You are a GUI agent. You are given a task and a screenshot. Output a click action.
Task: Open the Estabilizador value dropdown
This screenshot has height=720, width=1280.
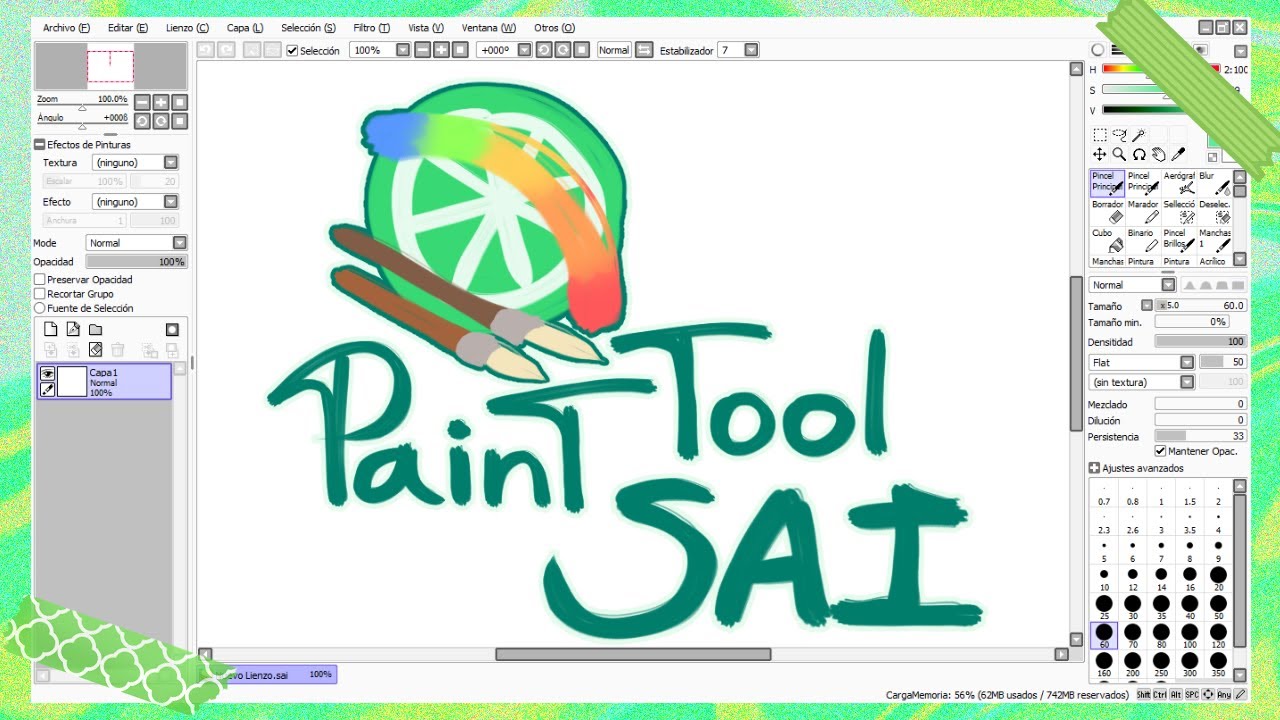coord(751,50)
